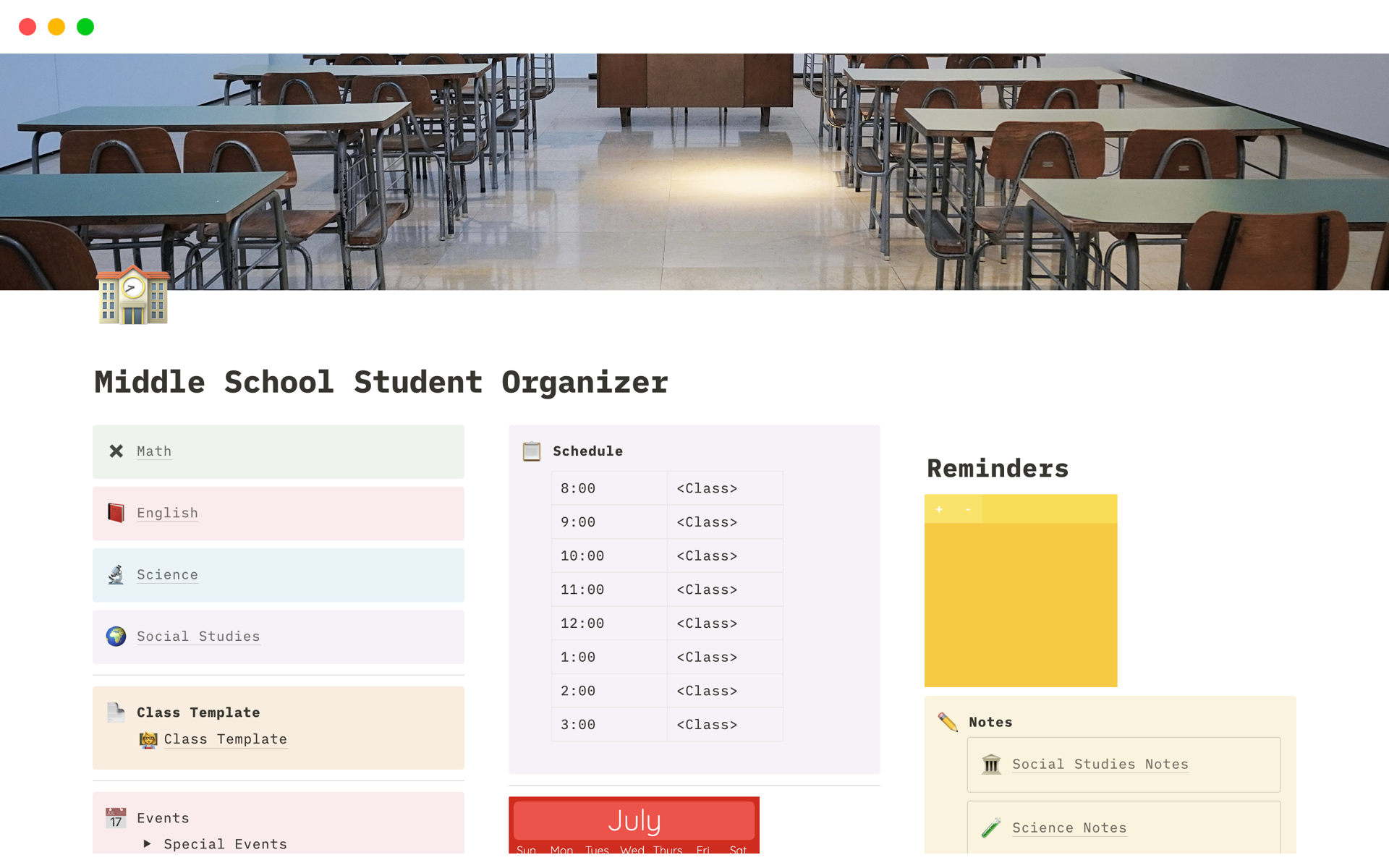
Task: Click the class cell for 8:00
Action: (724, 489)
